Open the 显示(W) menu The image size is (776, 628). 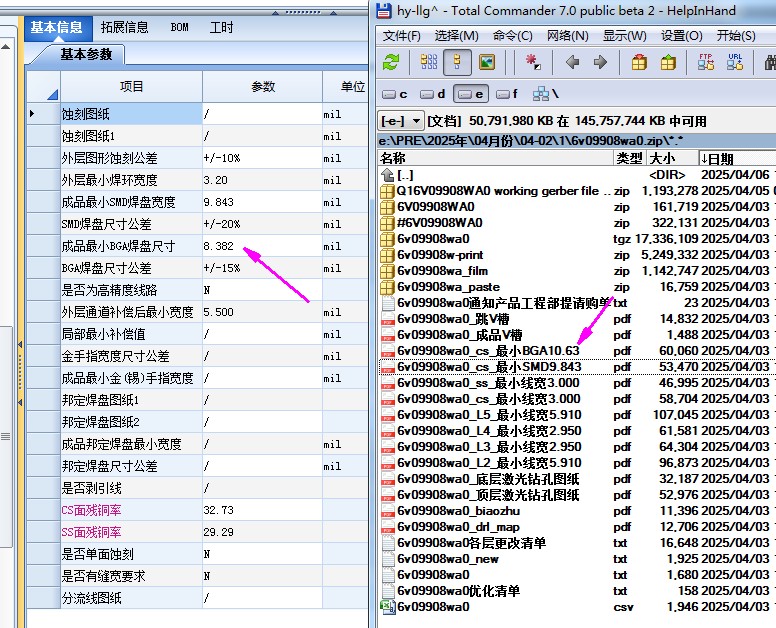[625, 36]
